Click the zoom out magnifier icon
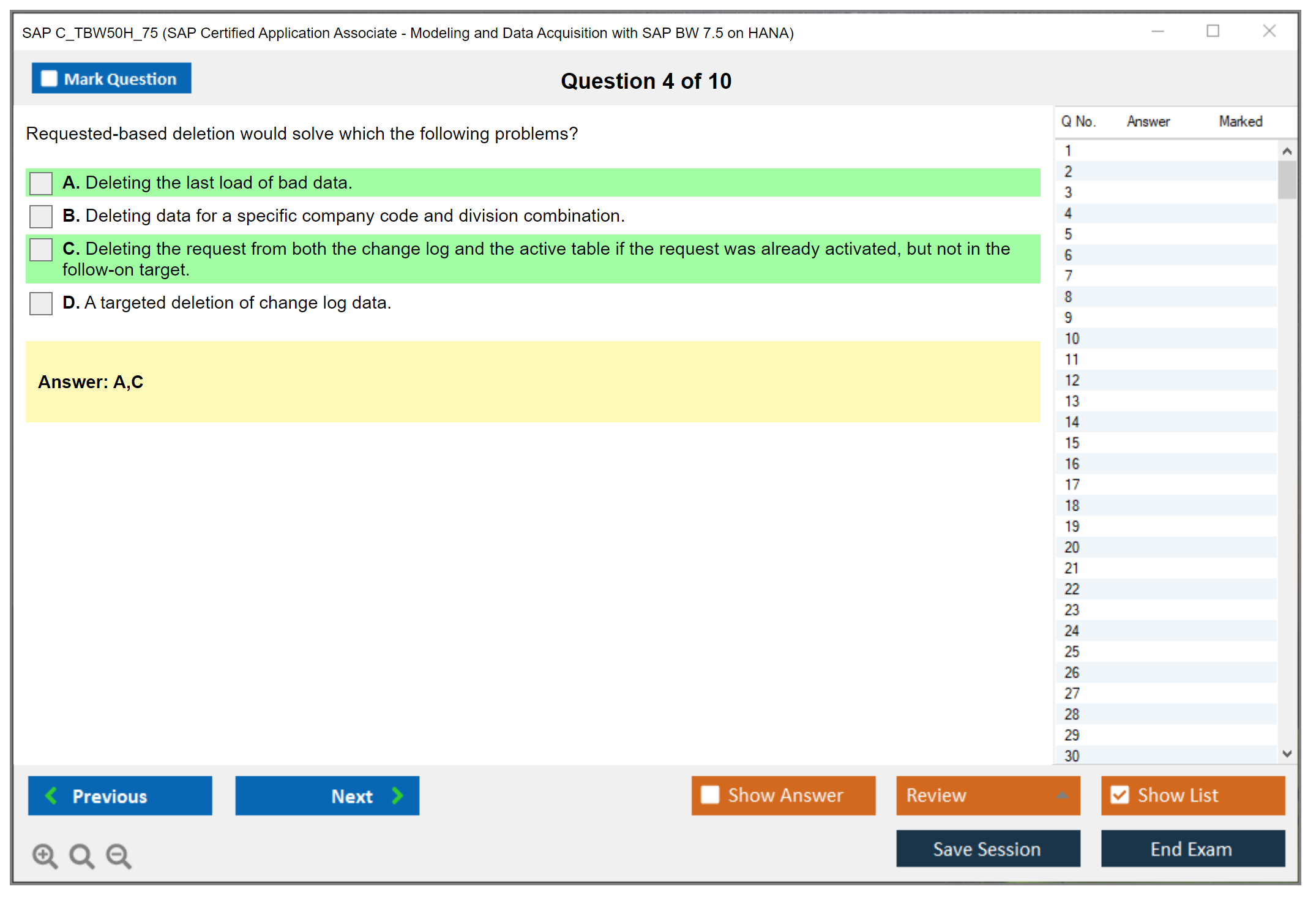 [119, 855]
